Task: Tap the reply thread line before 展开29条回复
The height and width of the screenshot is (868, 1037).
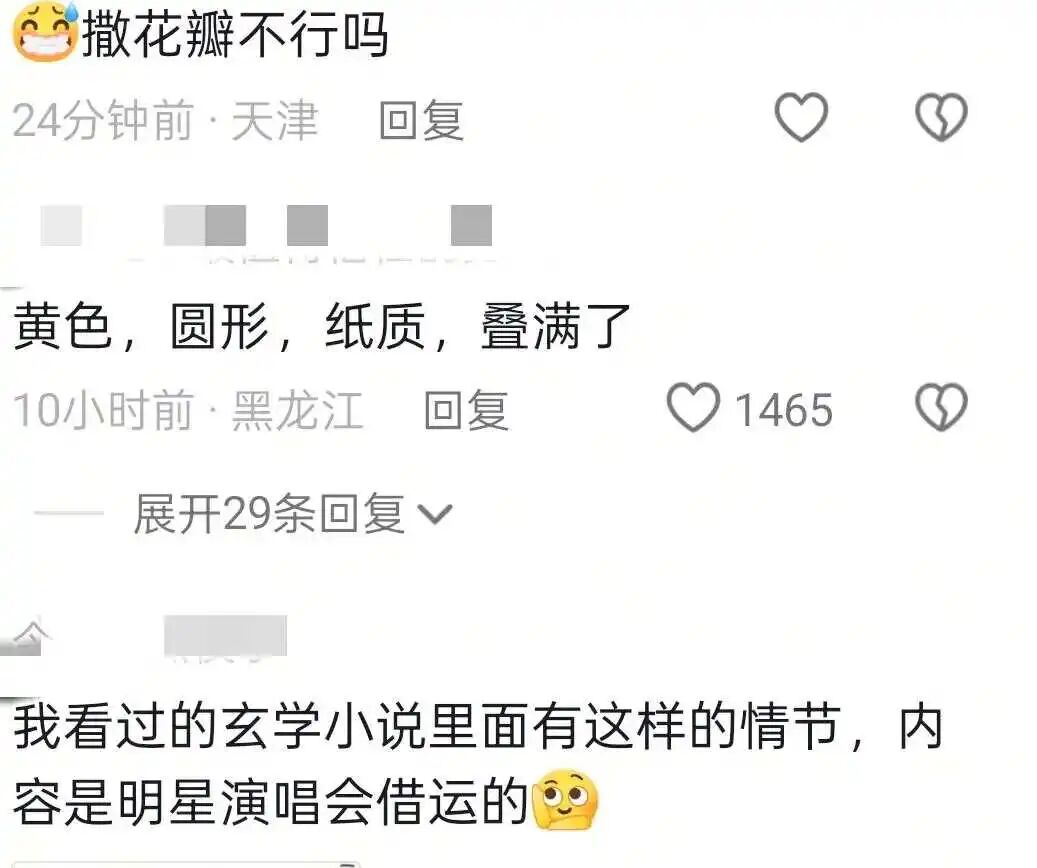Action: [x=69, y=513]
